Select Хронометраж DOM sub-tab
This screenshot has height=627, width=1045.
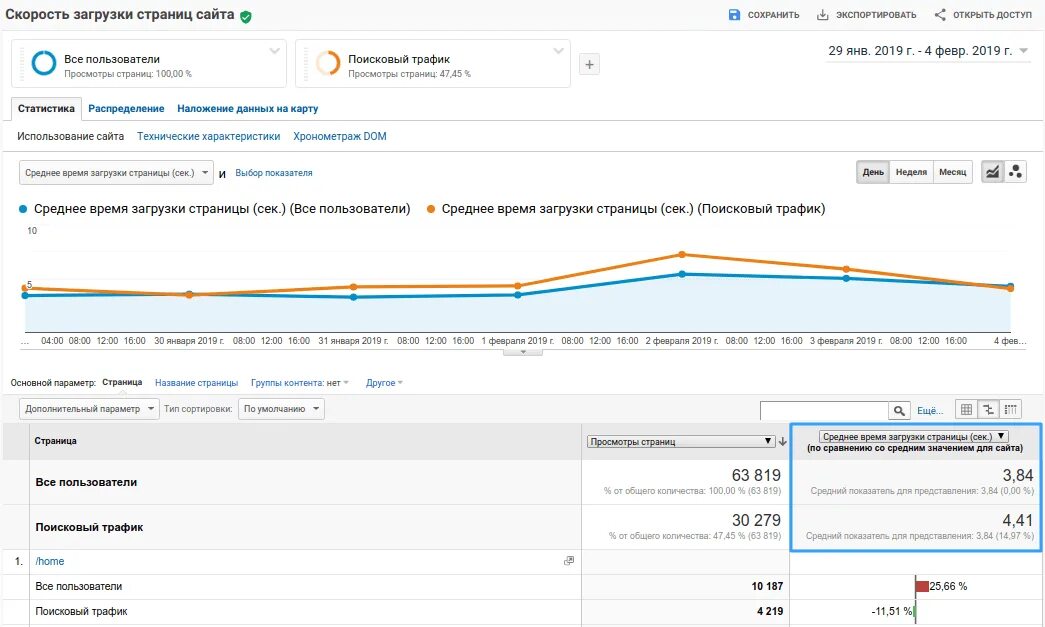click(340, 137)
